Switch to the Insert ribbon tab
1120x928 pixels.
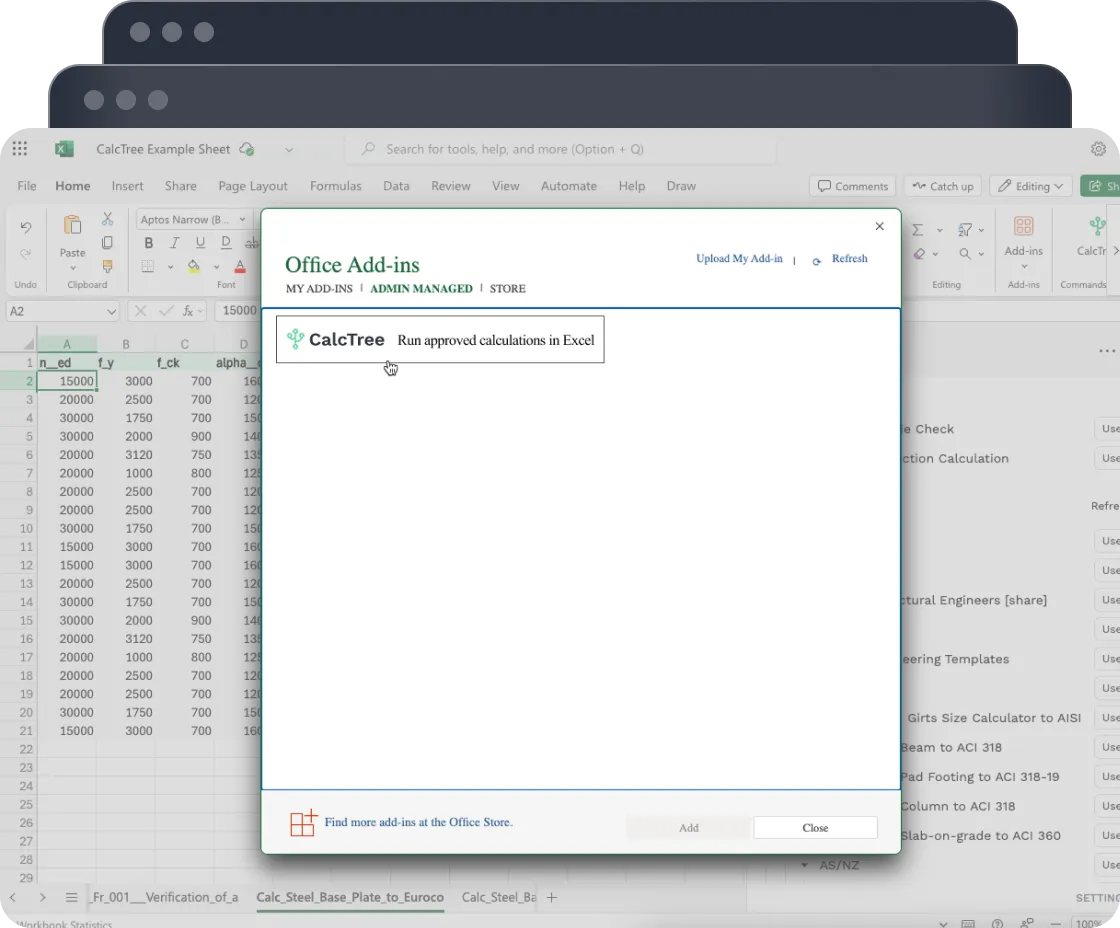127,186
